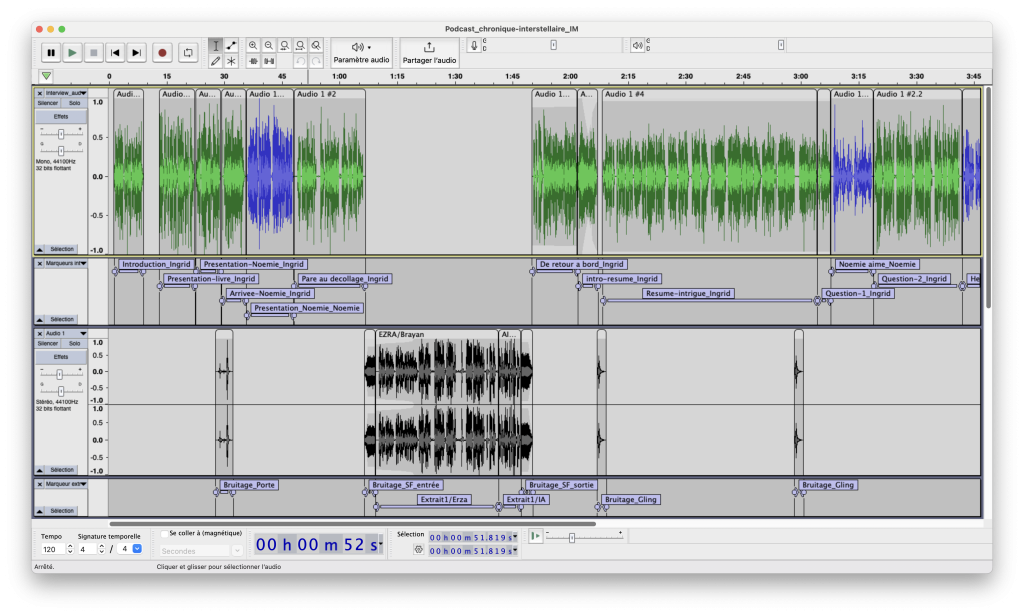Image resolution: width=1024 pixels, height=615 pixels.
Task: Click Fit project to width icon
Action: point(300,46)
